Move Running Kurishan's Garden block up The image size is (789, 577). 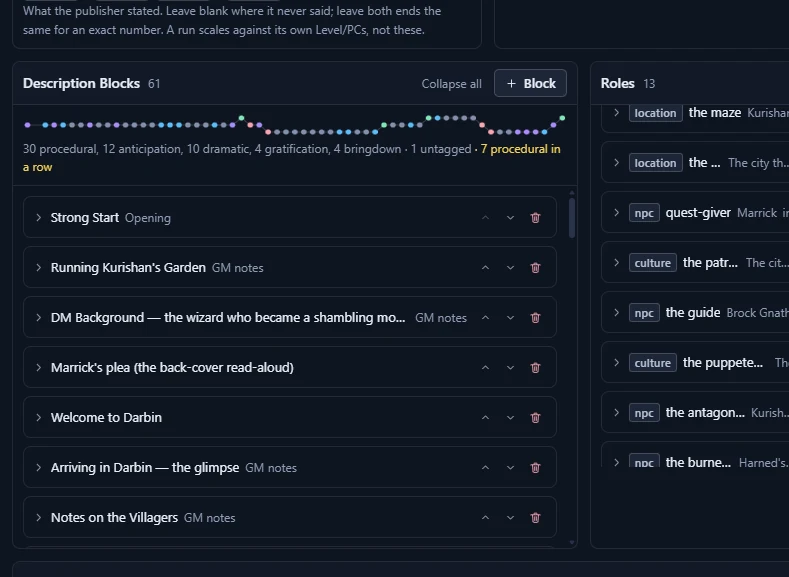click(486, 268)
